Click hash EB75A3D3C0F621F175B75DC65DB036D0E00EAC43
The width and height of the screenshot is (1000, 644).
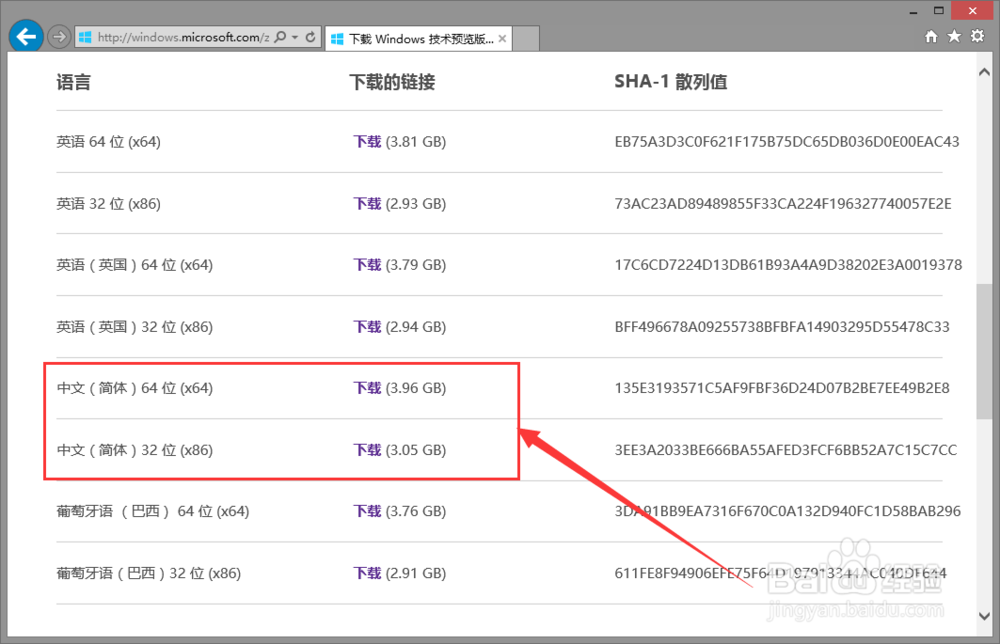[x=787, y=142]
